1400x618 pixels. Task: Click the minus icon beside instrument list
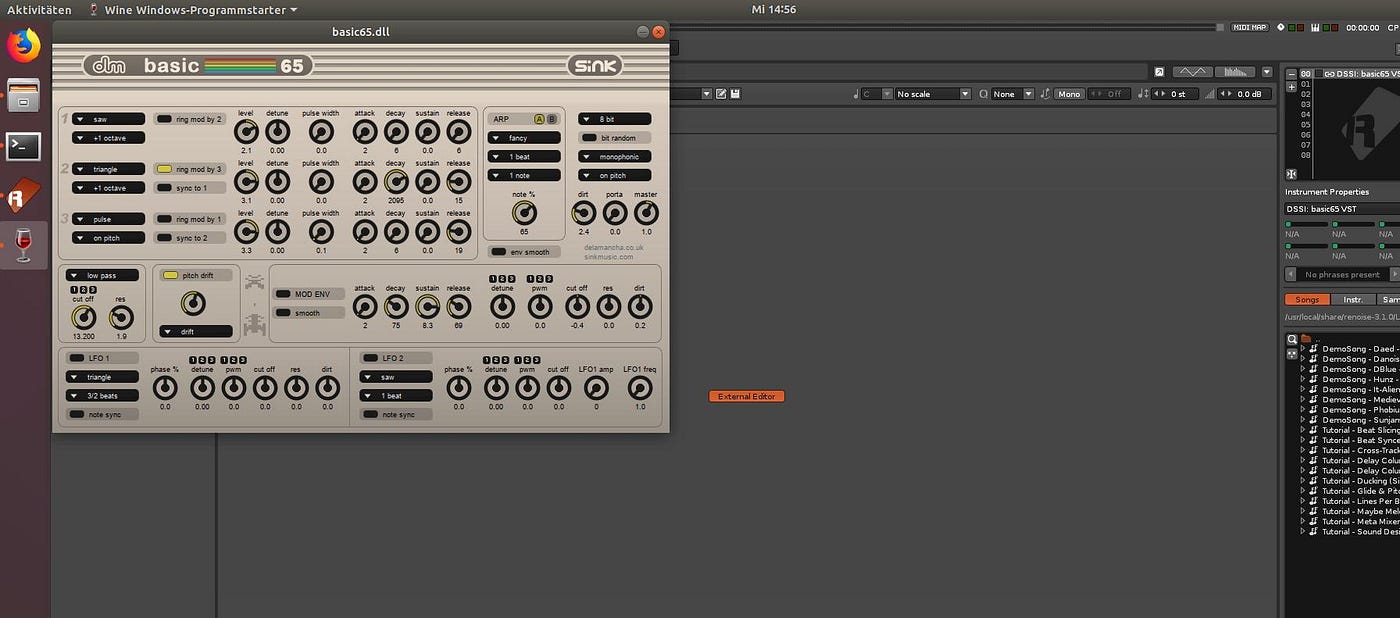[1291, 73]
